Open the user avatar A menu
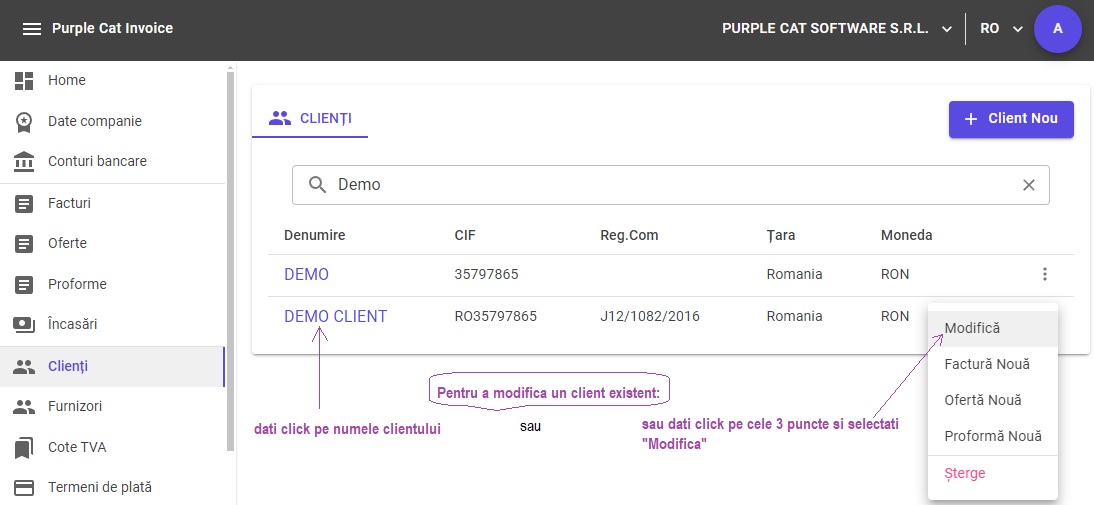 click(x=1058, y=29)
